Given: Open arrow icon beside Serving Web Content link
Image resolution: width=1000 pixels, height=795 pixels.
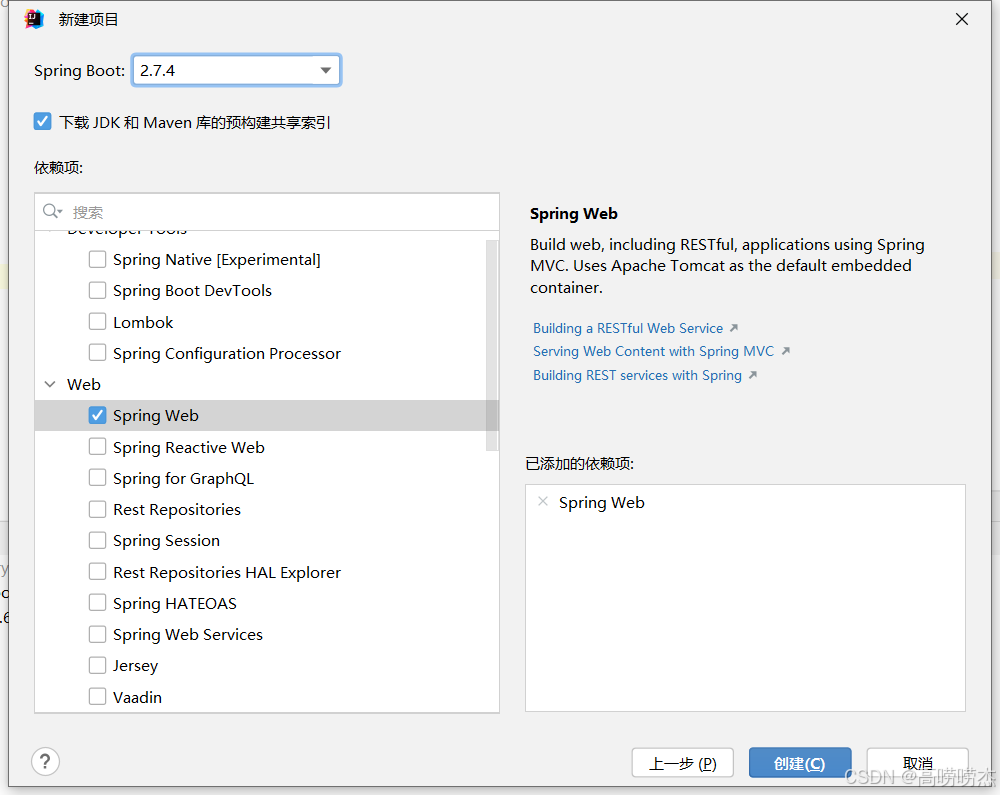Looking at the screenshot, I should click(x=786, y=351).
